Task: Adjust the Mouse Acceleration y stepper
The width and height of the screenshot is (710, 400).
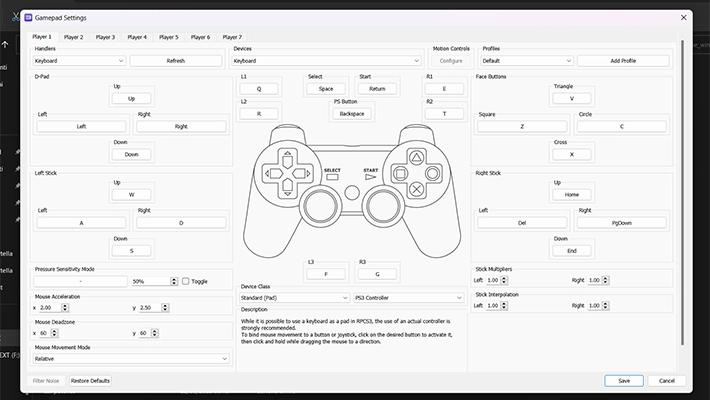Action: [165, 308]
